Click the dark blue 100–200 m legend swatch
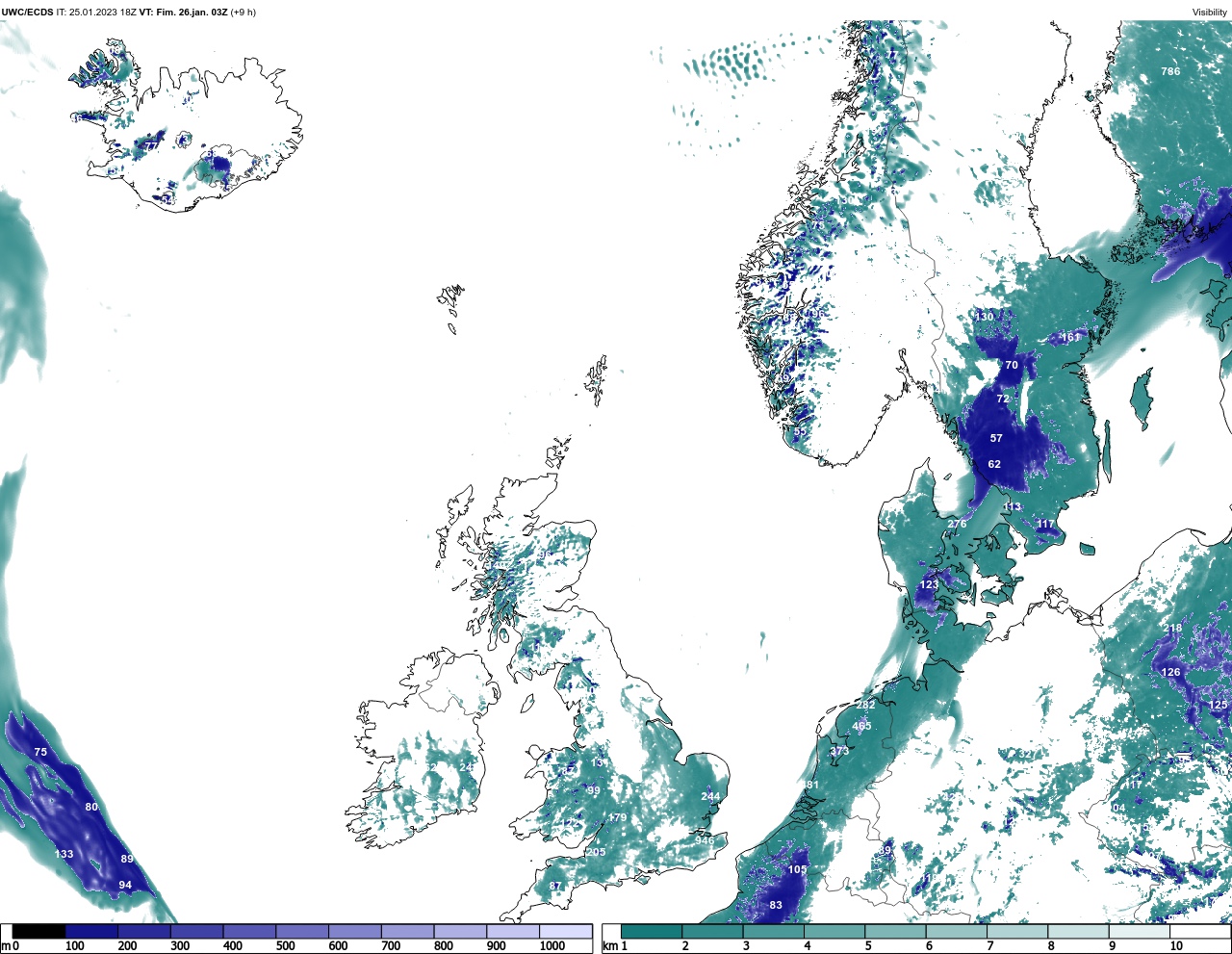The height and width of the screenshot is (954, 1232). pyautogui.click(x=92, y=931)
